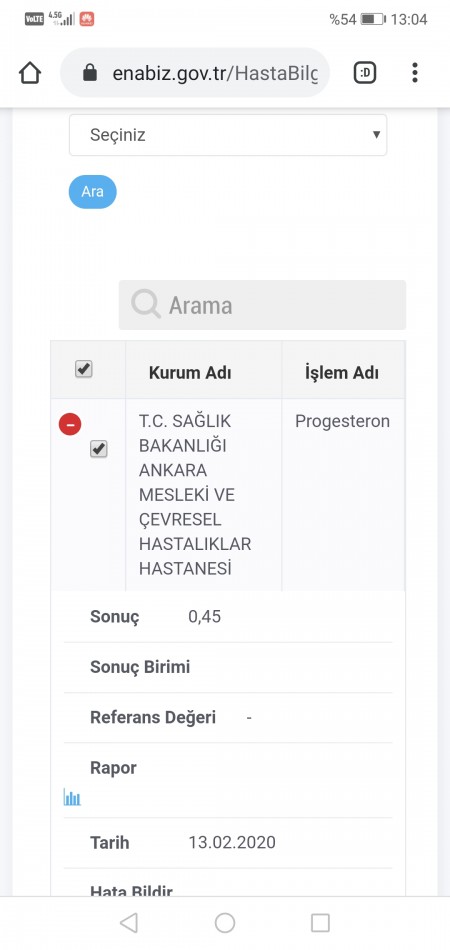The width and height of the screenshot is (450, 950).
Task: Tap the magnifier icon in Arama box
Action: pyautogui.click(x=145, y=304)
